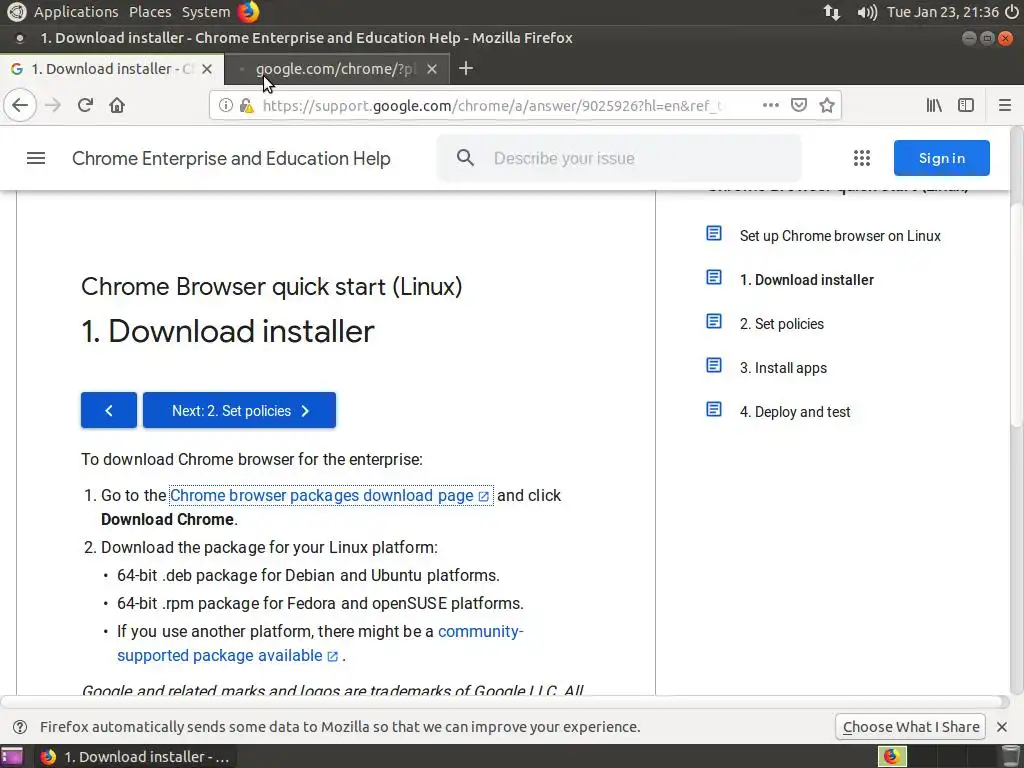Open 'Chrome browser packages download page' link
This screenshot has height=768, width=1024.
[x=330, y=496]
